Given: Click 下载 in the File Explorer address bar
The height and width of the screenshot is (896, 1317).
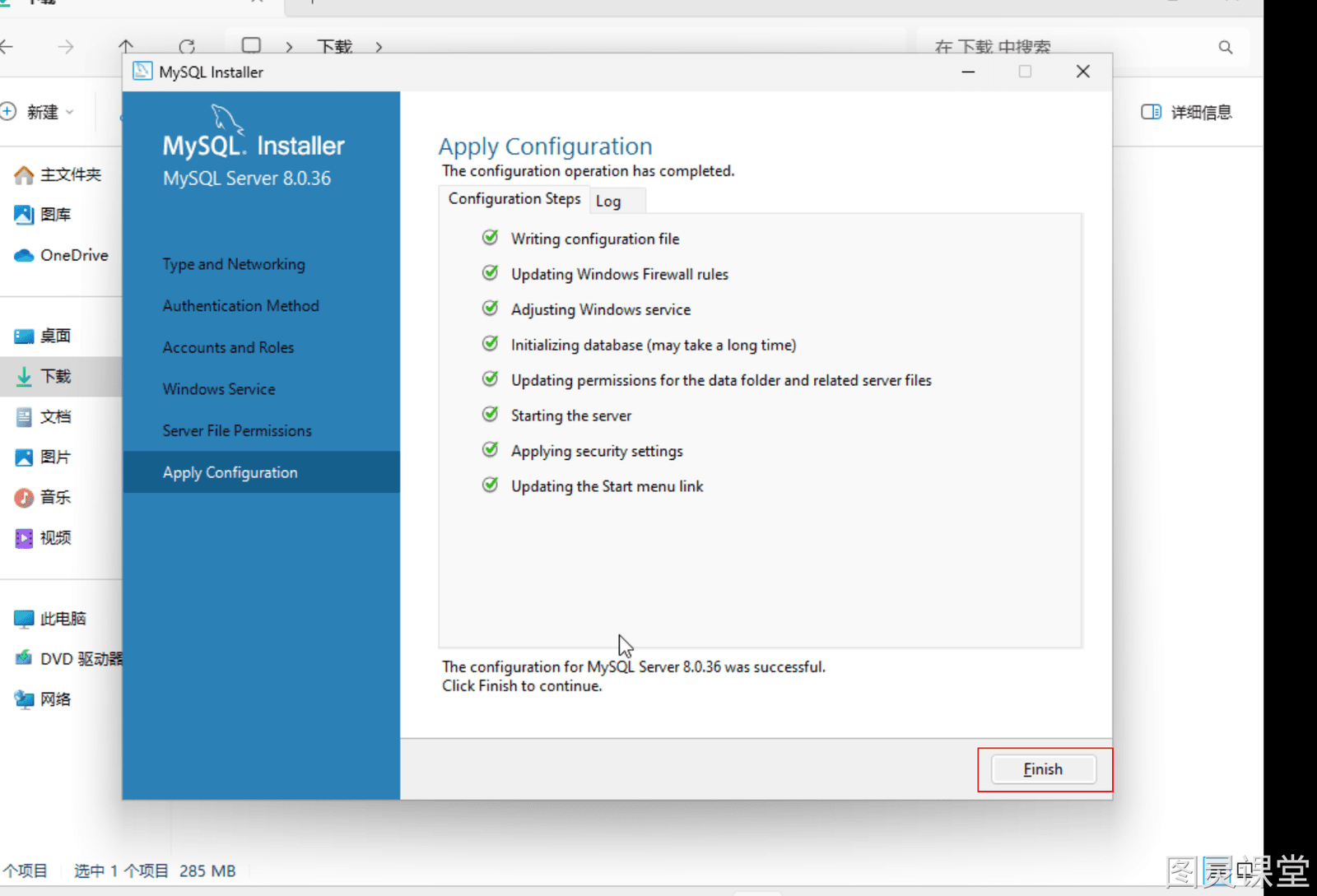Looking at the screenshot, I should tap(334, 47).
